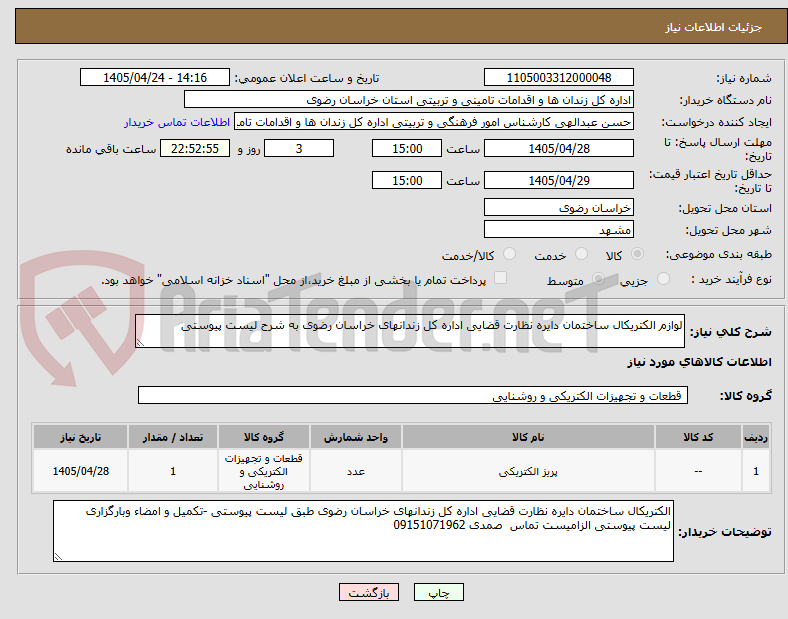Click the delivery city مشهد field
The width and height of the screenshot is (788, 619).
click(558, 230)
